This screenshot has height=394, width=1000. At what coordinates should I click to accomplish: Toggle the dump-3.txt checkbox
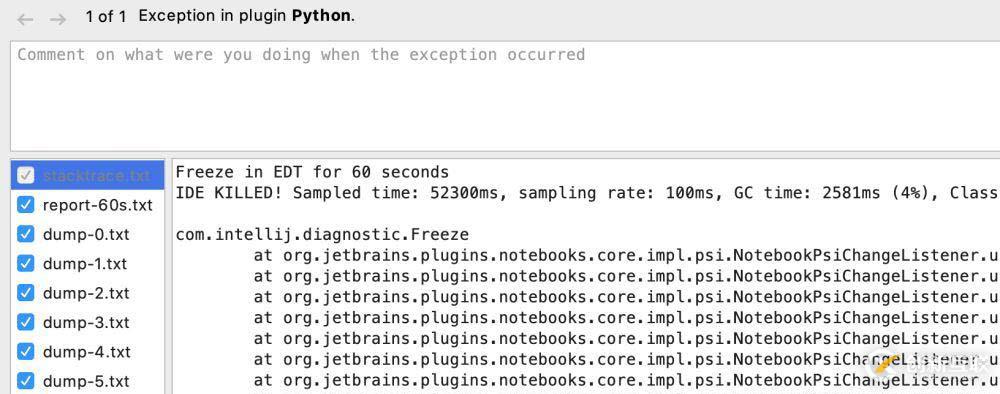tap(26, 322)
